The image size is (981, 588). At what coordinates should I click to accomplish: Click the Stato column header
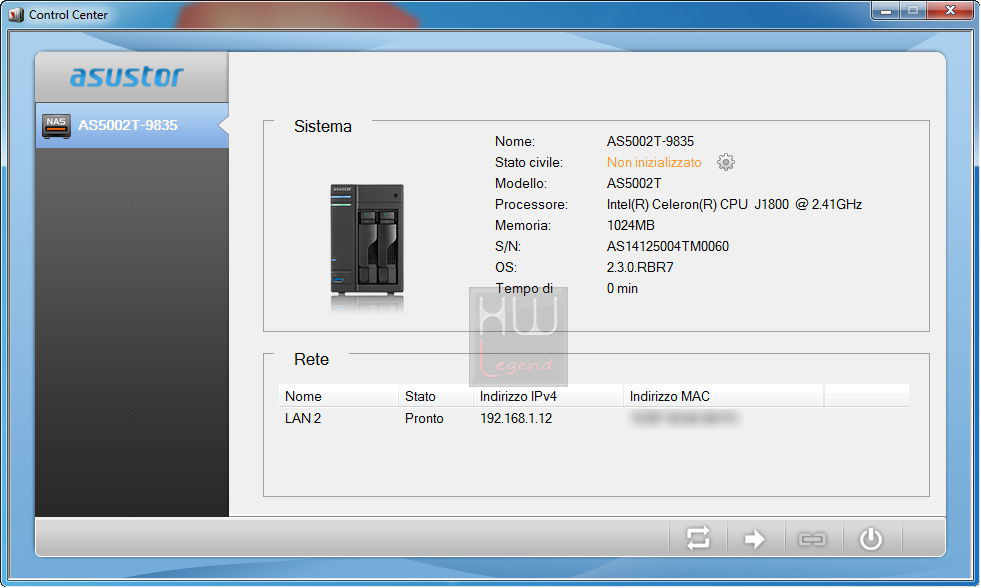[x=435, y=396]
